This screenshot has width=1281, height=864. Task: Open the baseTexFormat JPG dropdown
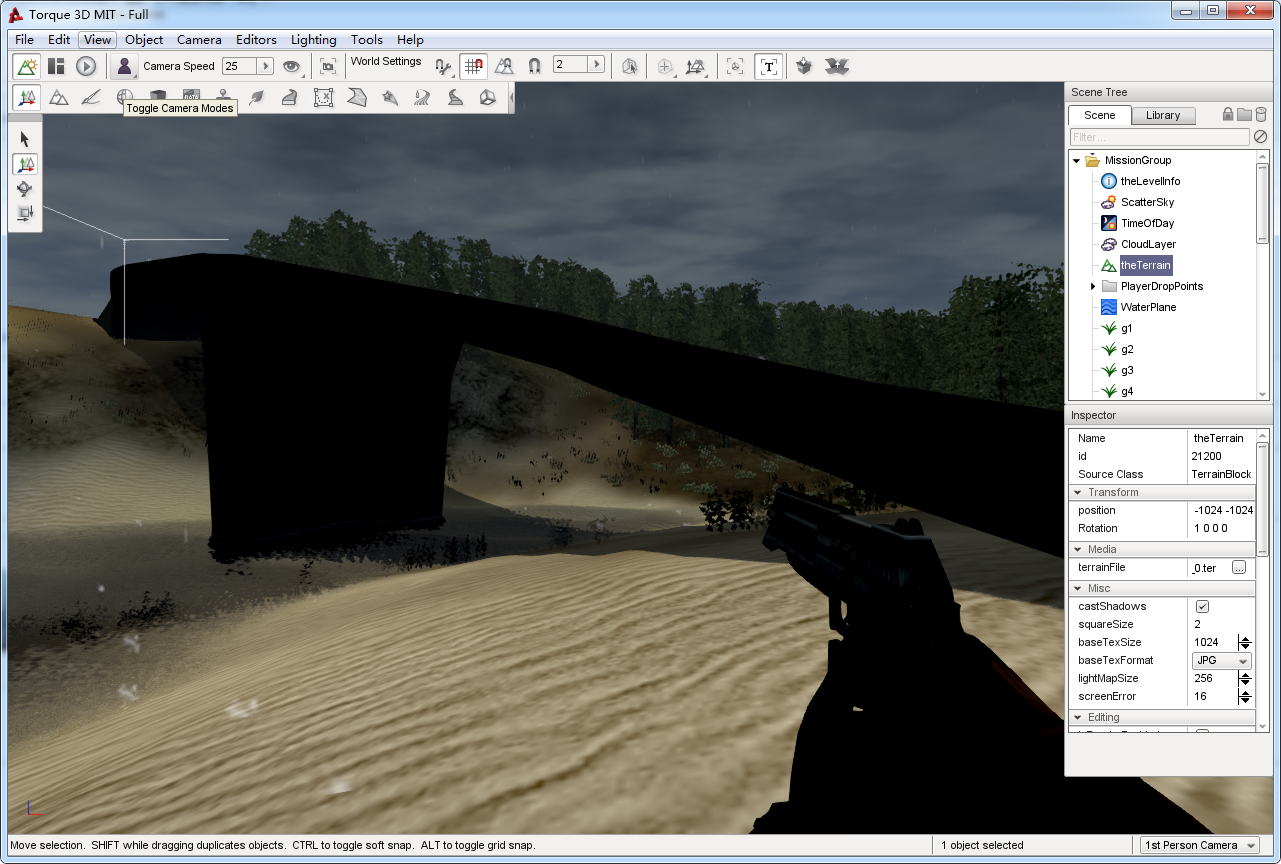pyautogui.click(x=1222, y=661)
